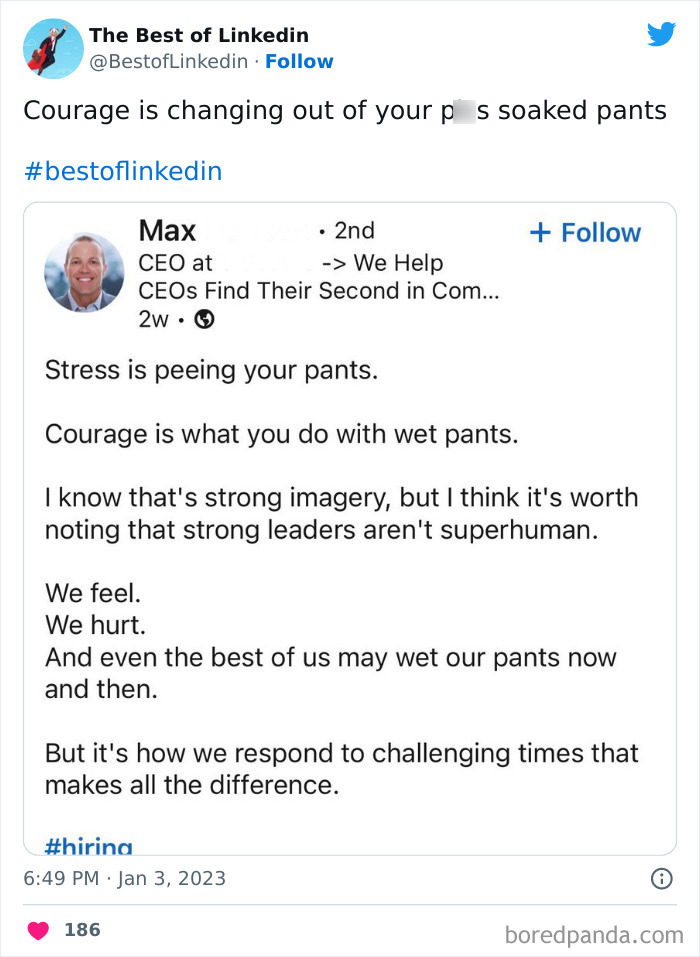Click the 2nd connection degree label
The image size is (700, 957).
(357, 231)
